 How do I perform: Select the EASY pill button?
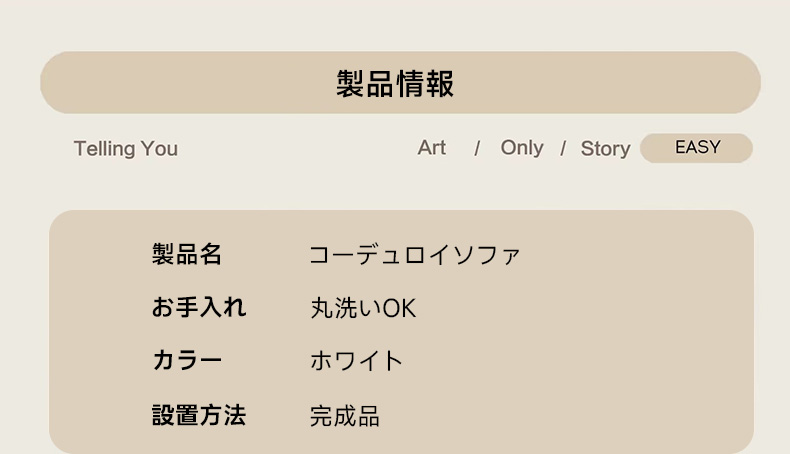coord(696,148)
